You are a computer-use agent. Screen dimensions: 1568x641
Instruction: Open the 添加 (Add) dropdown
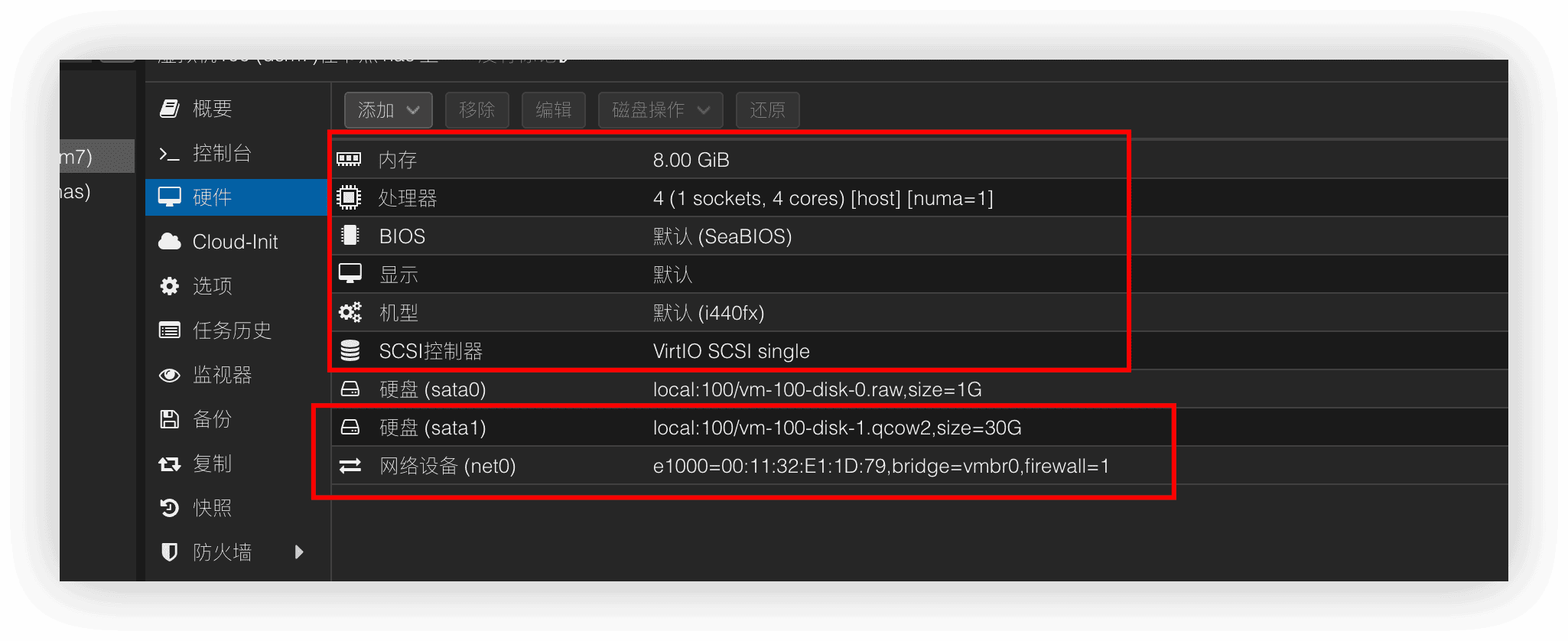pyautogui.click(x=388, y=110)
